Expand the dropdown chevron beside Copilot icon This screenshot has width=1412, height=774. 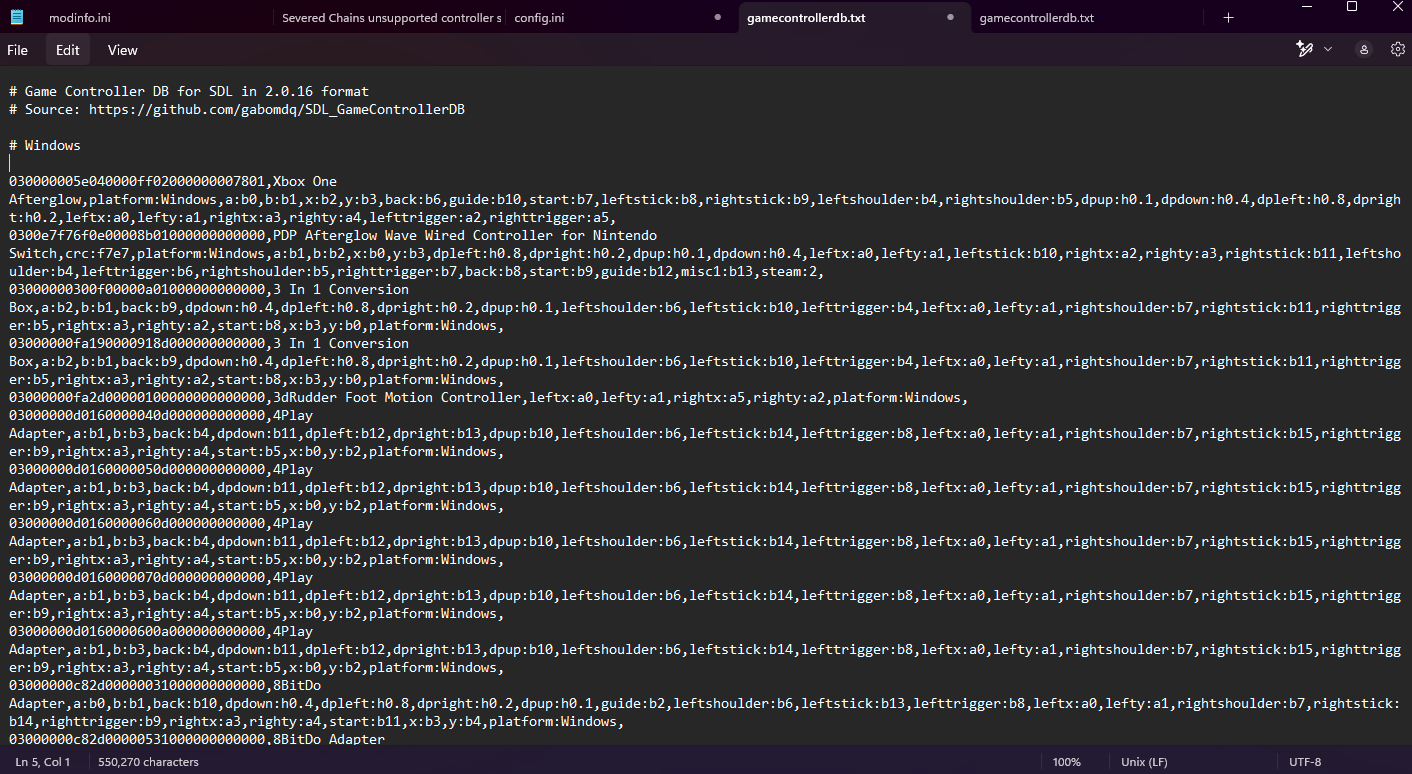tap(1328, 49)
